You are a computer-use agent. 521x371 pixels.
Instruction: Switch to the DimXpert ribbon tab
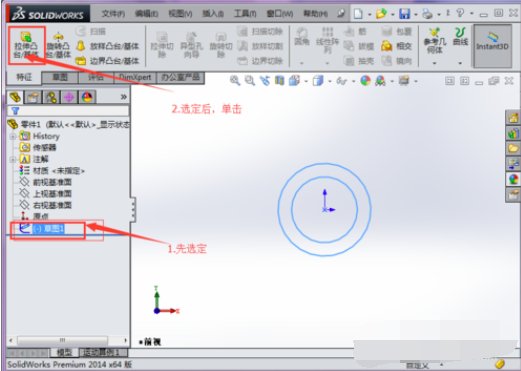click(x=135, y=77)
